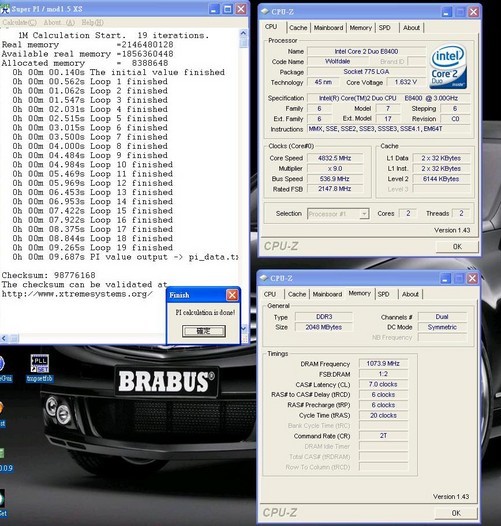Click the memory Size value 2048 MBytes
Viewport: 501px width, 526px height.
324,327
